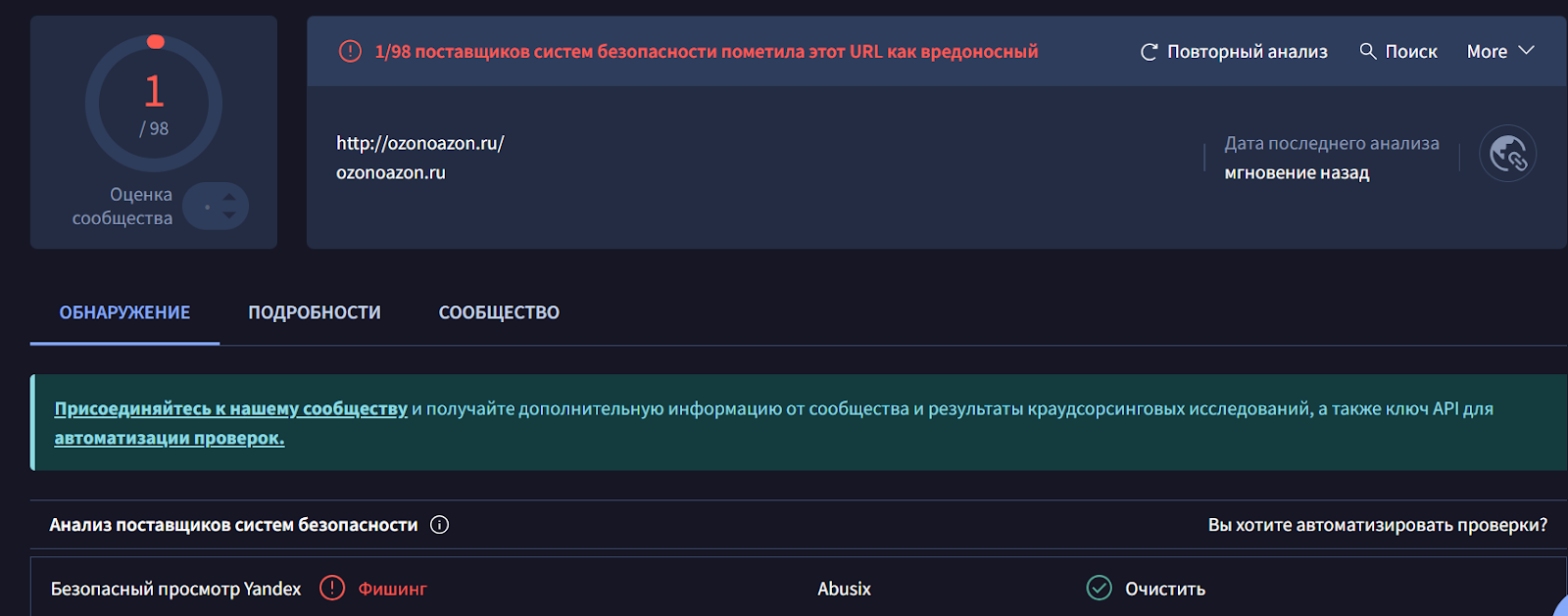Downvote the community score with down arrow

pyautogui.click(x=229, y=214)
